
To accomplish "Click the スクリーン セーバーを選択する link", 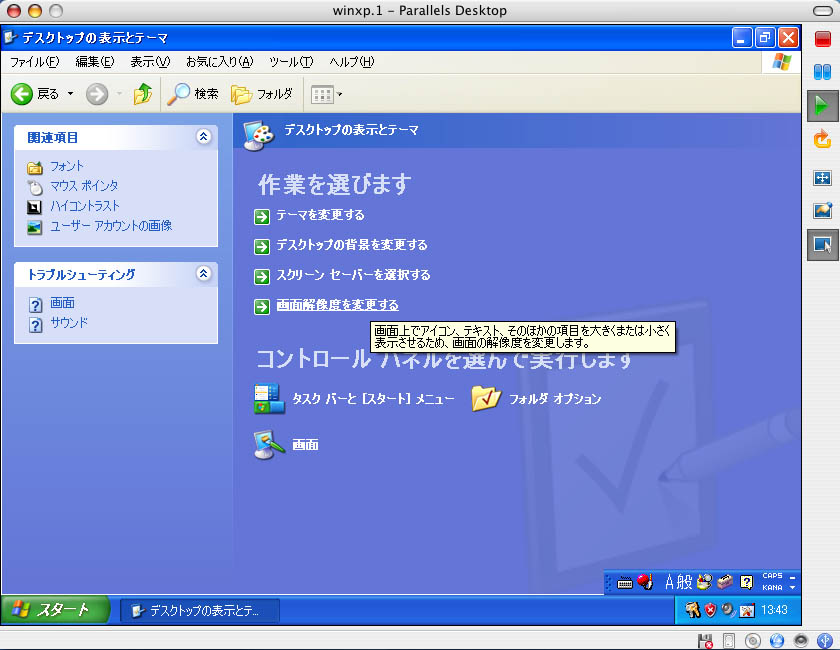I will [x=353, y=275].
